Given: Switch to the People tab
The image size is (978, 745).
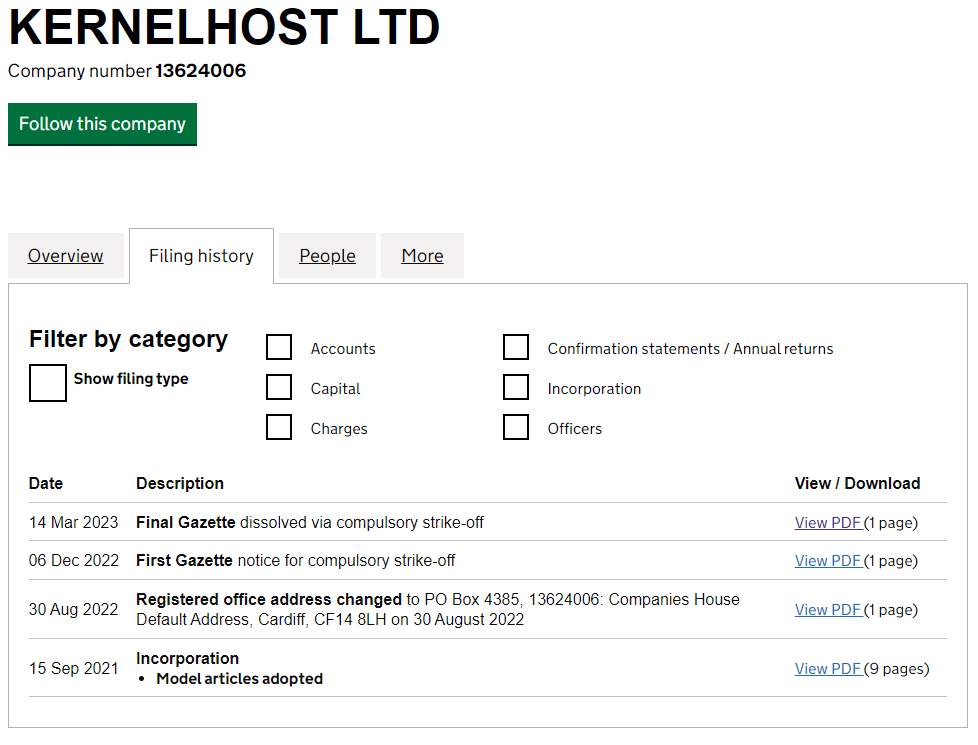Looking at the screenshot, I should tap(327, 256).
